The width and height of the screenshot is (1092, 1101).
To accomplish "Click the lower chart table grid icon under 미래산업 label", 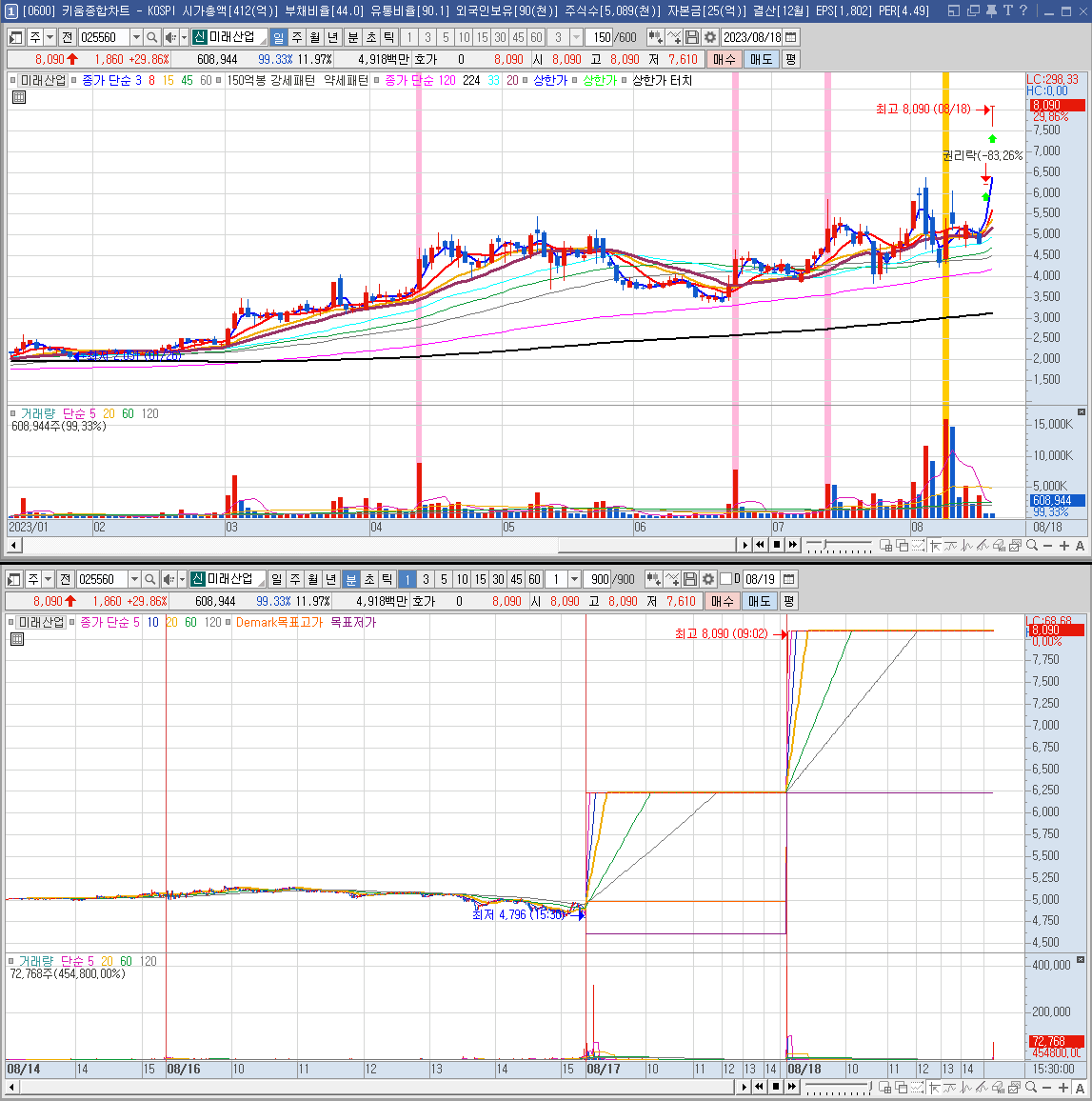I will (17, 639).
